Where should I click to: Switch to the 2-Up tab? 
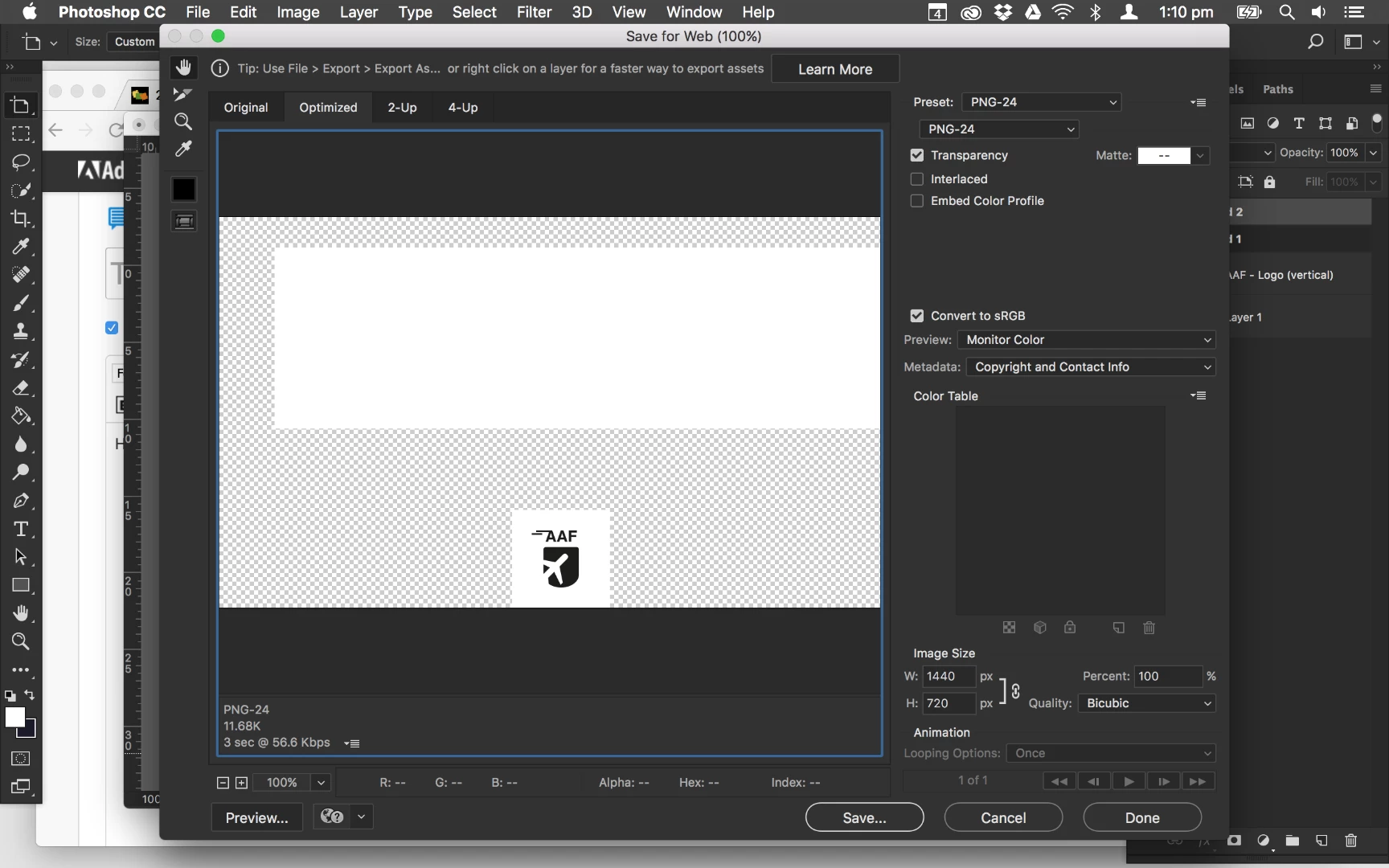(x=402, y=107)
